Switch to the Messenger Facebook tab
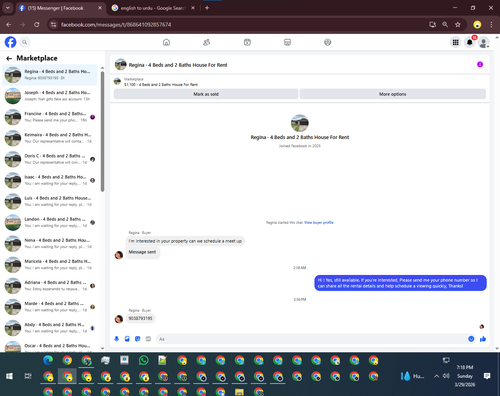The height and width of the screenshot is (396, 500). pos(60,8)
